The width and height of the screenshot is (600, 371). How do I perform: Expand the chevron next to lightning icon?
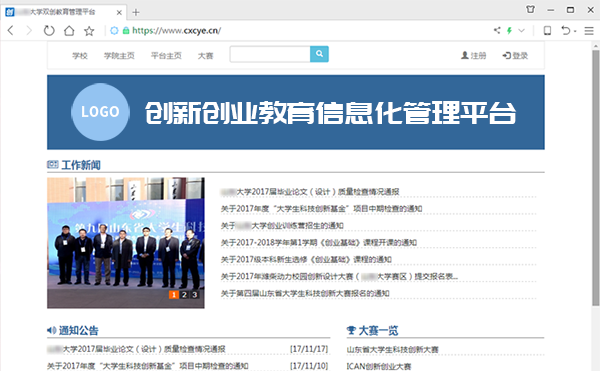pos(522,31)
